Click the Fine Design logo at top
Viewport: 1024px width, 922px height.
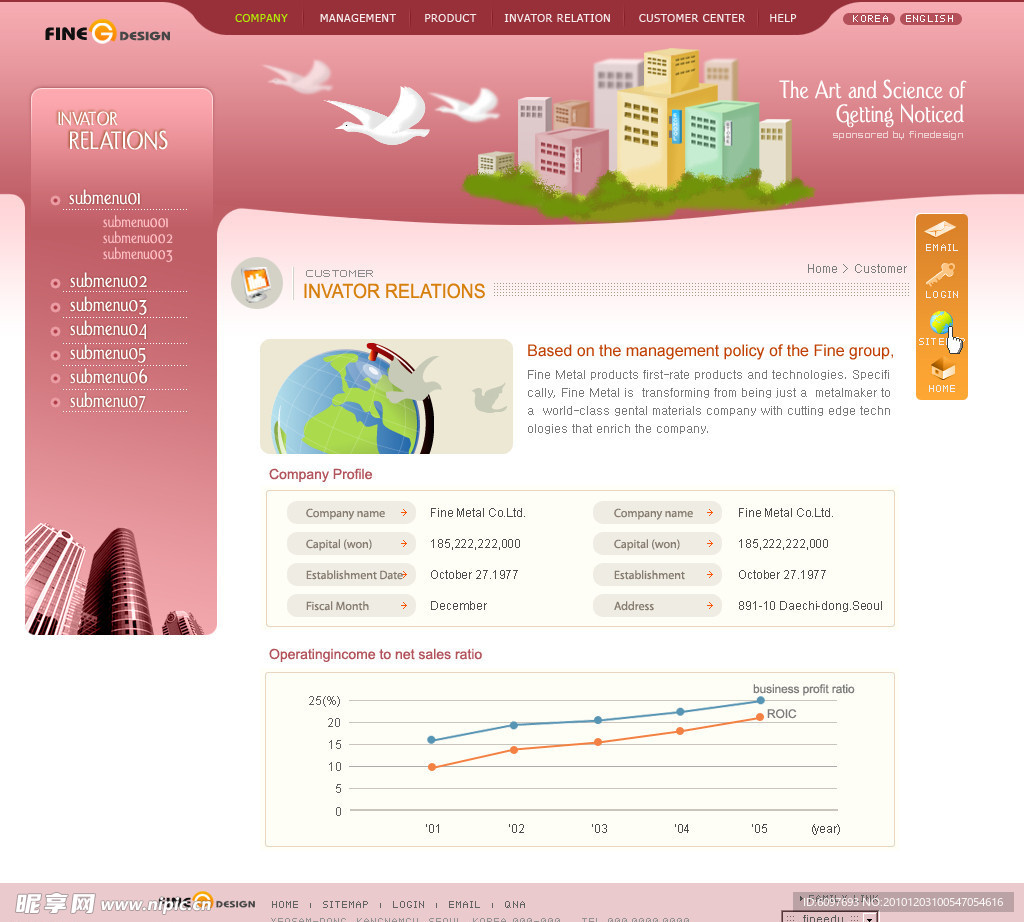point(108,33)
